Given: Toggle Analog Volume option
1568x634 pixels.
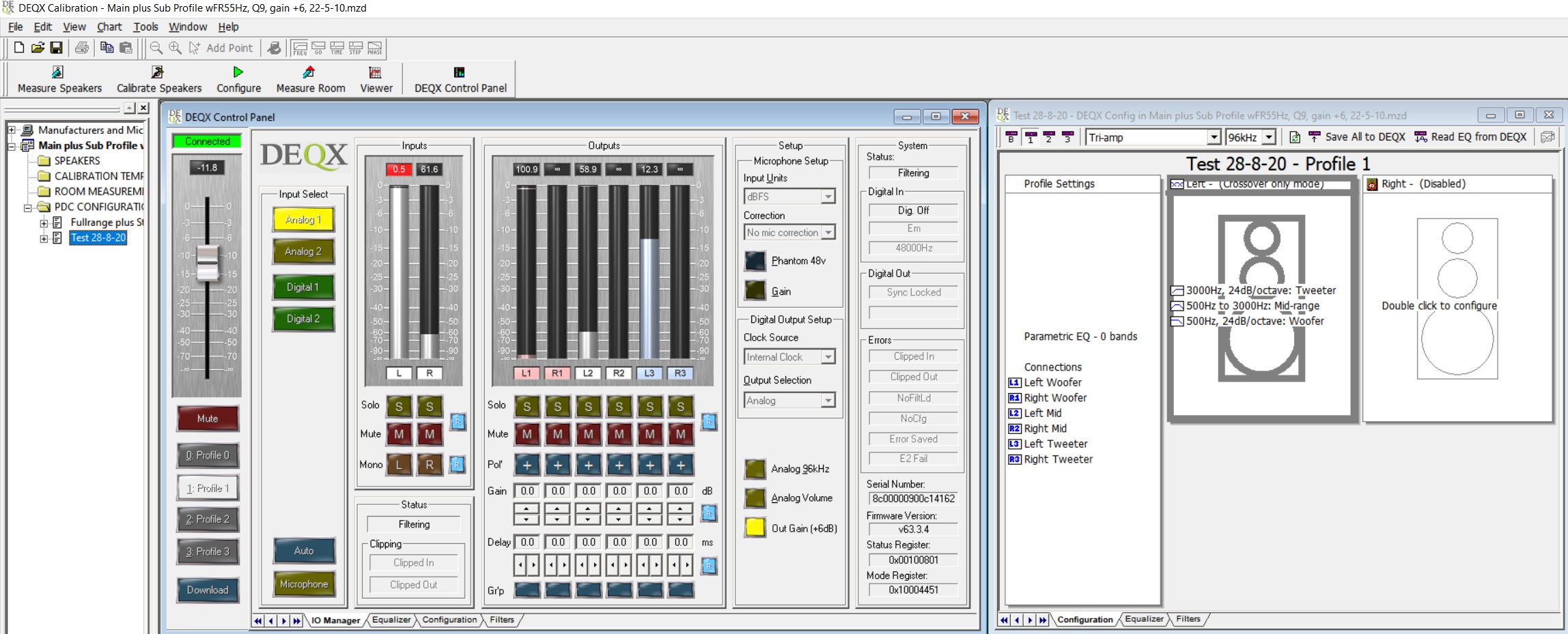Looking at the screenshot, I should click(x=755, y=498).
